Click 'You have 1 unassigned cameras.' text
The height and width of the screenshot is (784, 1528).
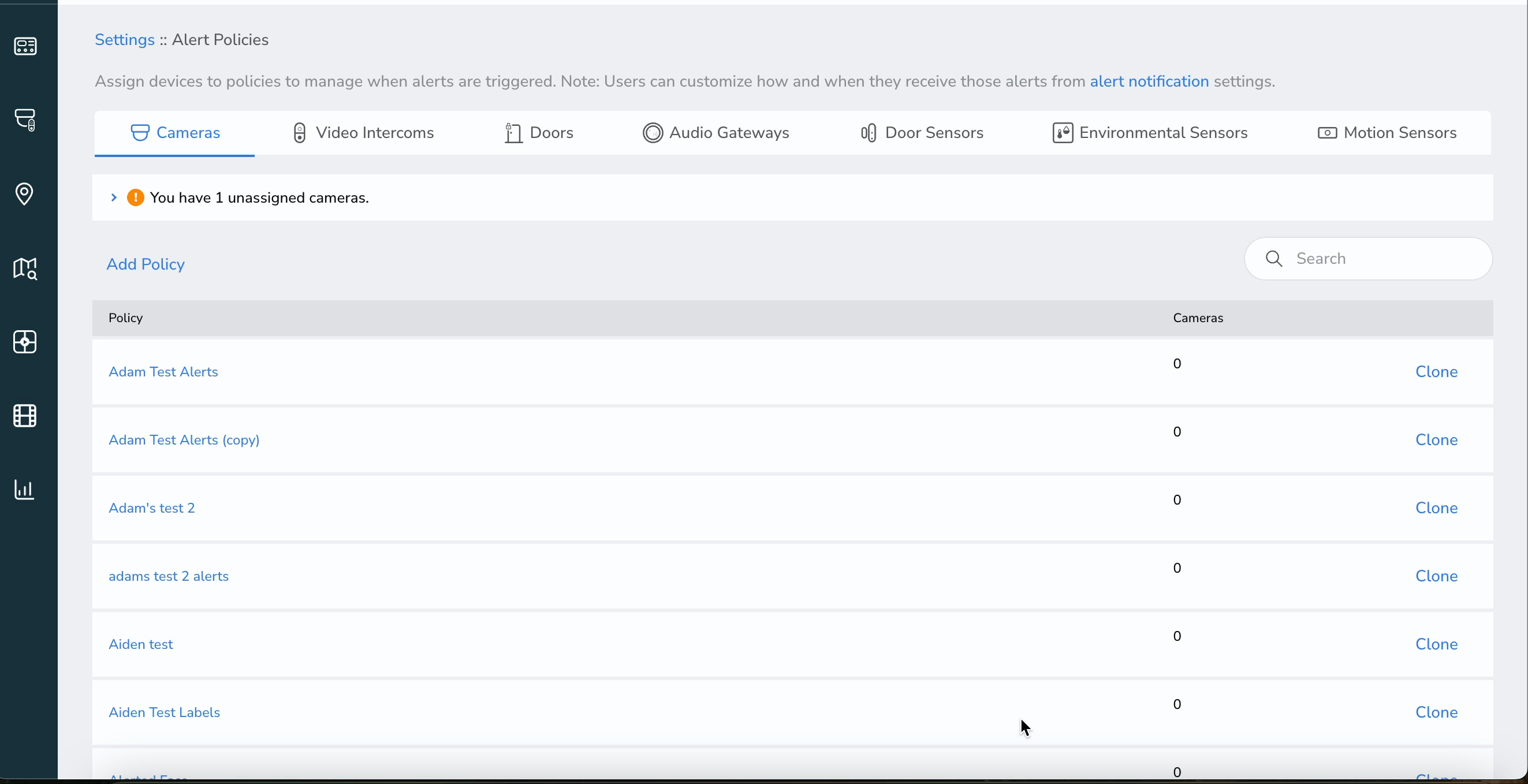click(x=259, y=197)
